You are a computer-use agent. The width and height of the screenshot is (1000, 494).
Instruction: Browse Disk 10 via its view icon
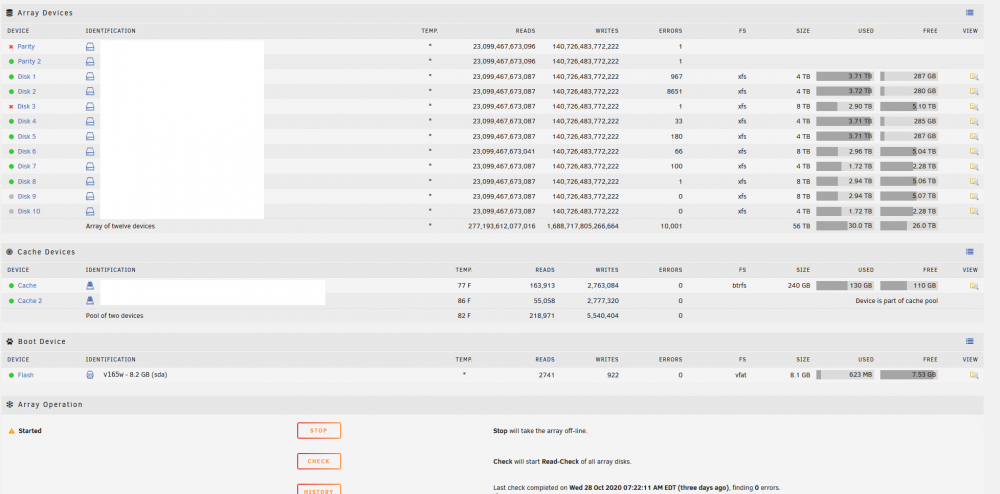(x=974, y=212)
